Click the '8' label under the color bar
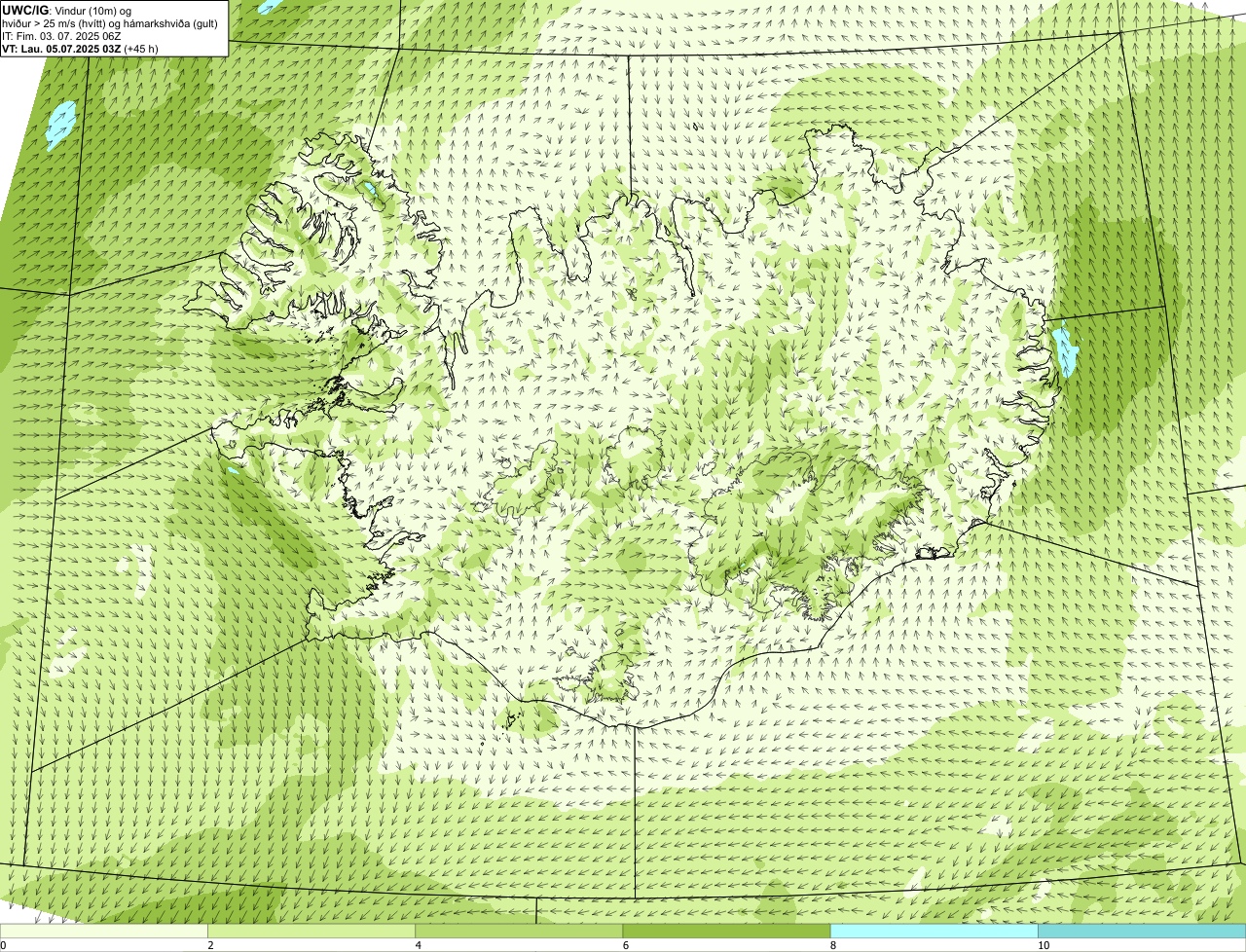Screen dimensions: 1246x952 tap(832, 945)
